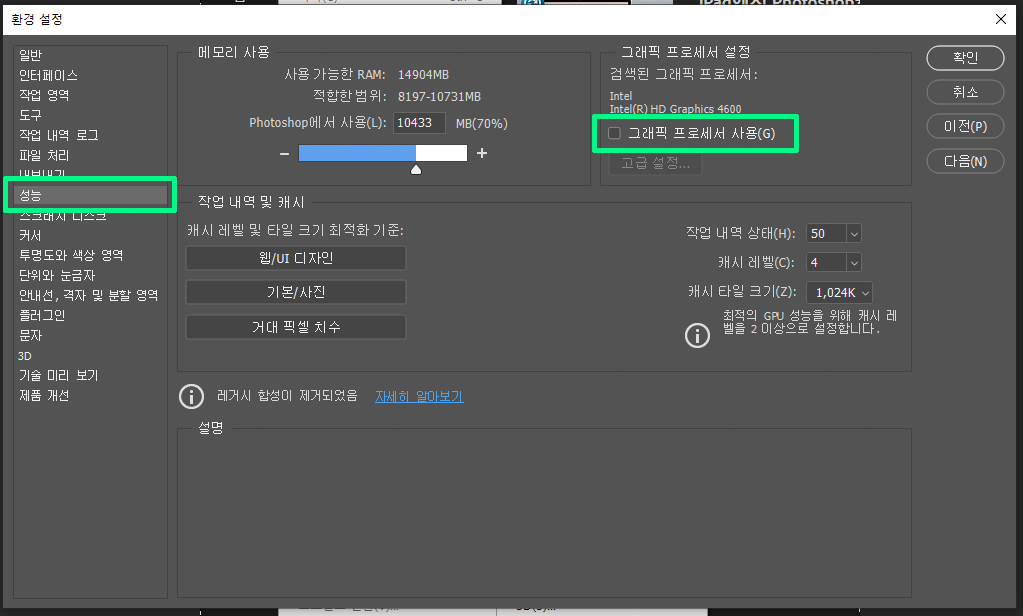This screenshot has width=1023, height=616.
Task: Click the memory usage slider bar
Action: pyautogui.click(x=383, y=153)
